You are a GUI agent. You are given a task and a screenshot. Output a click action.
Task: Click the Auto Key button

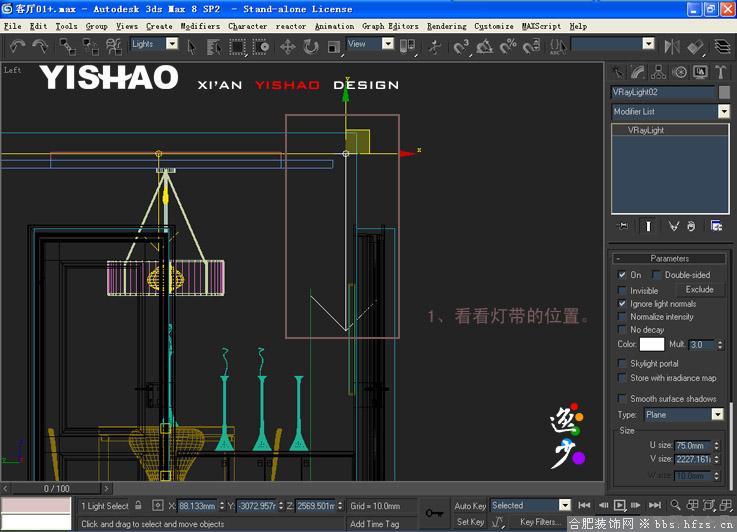(470, 506)
